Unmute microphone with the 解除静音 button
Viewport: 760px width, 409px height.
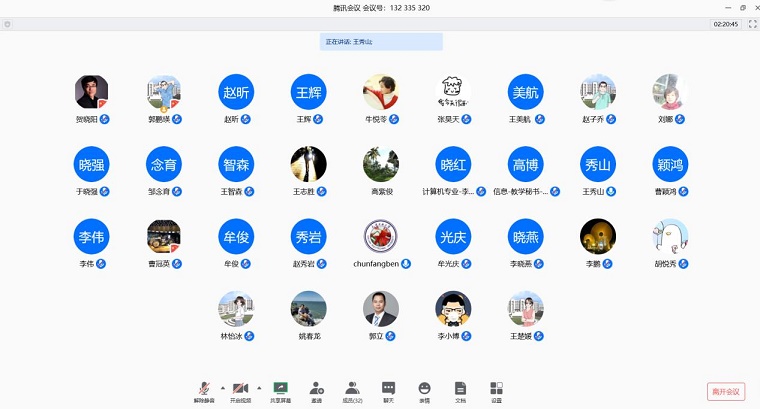(203, 389)
